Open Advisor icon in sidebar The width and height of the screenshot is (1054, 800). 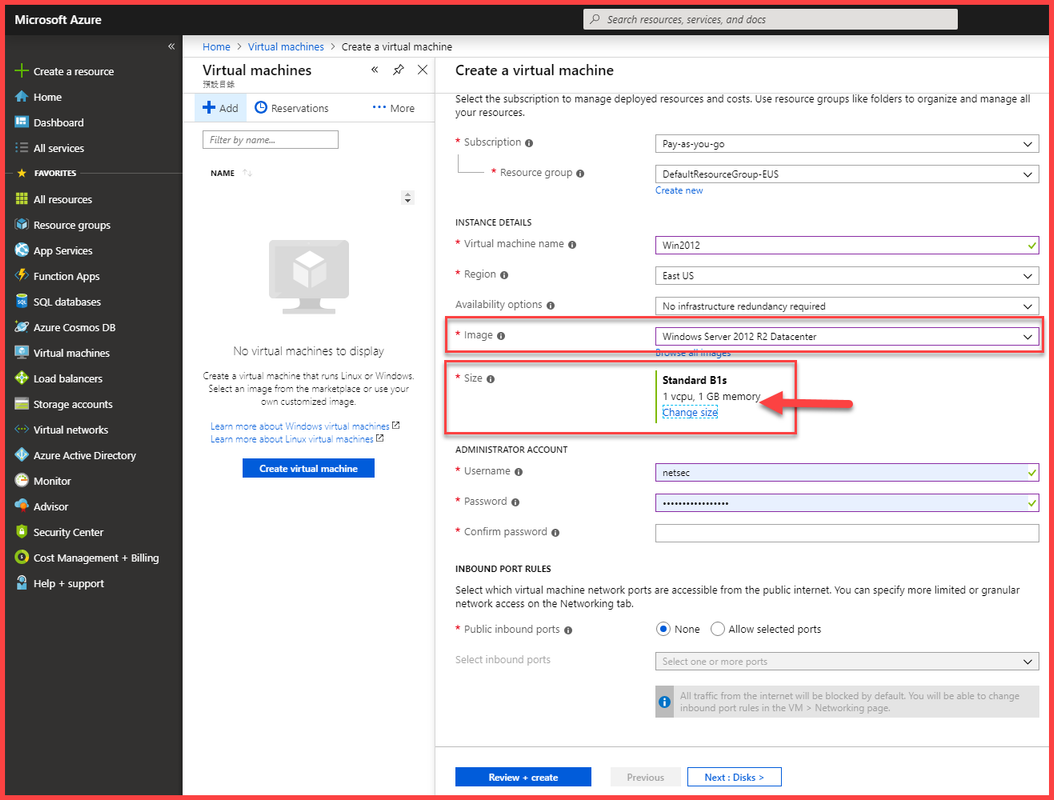(x=22, y=506)
